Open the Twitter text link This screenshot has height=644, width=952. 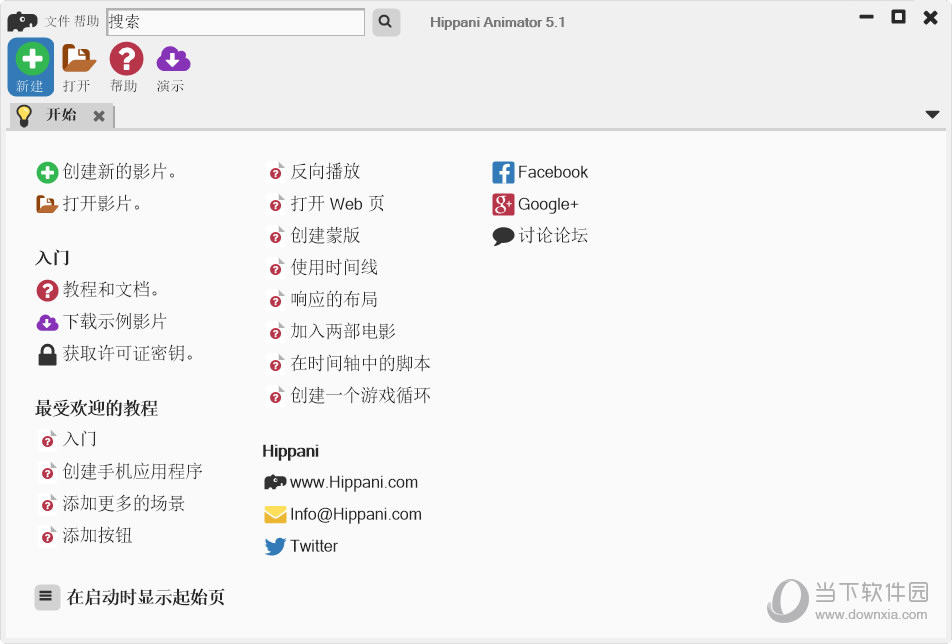coord(313,546)
